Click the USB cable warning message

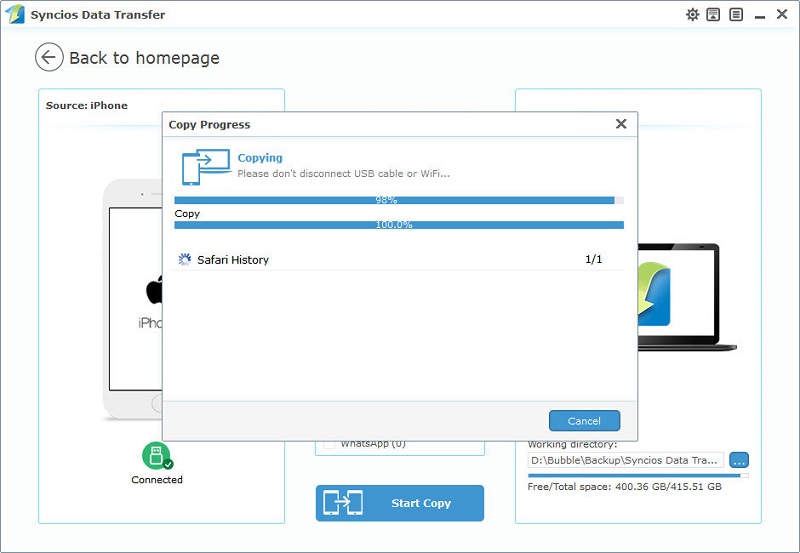click(x=343, y=173)
